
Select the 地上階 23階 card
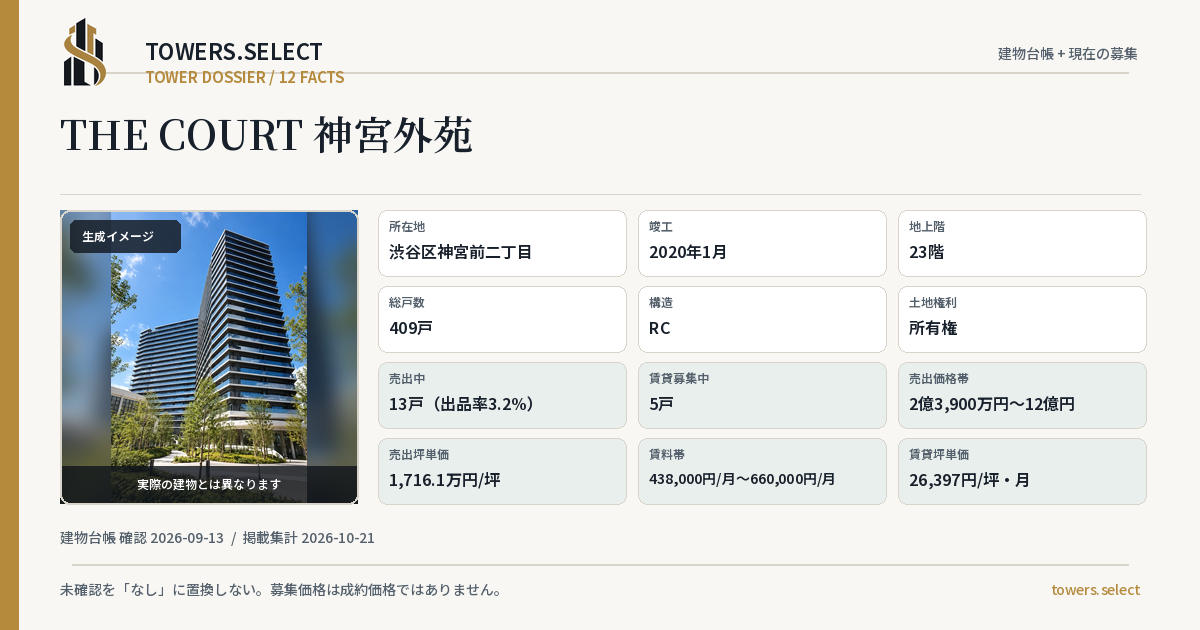(x=1022, y=243)
